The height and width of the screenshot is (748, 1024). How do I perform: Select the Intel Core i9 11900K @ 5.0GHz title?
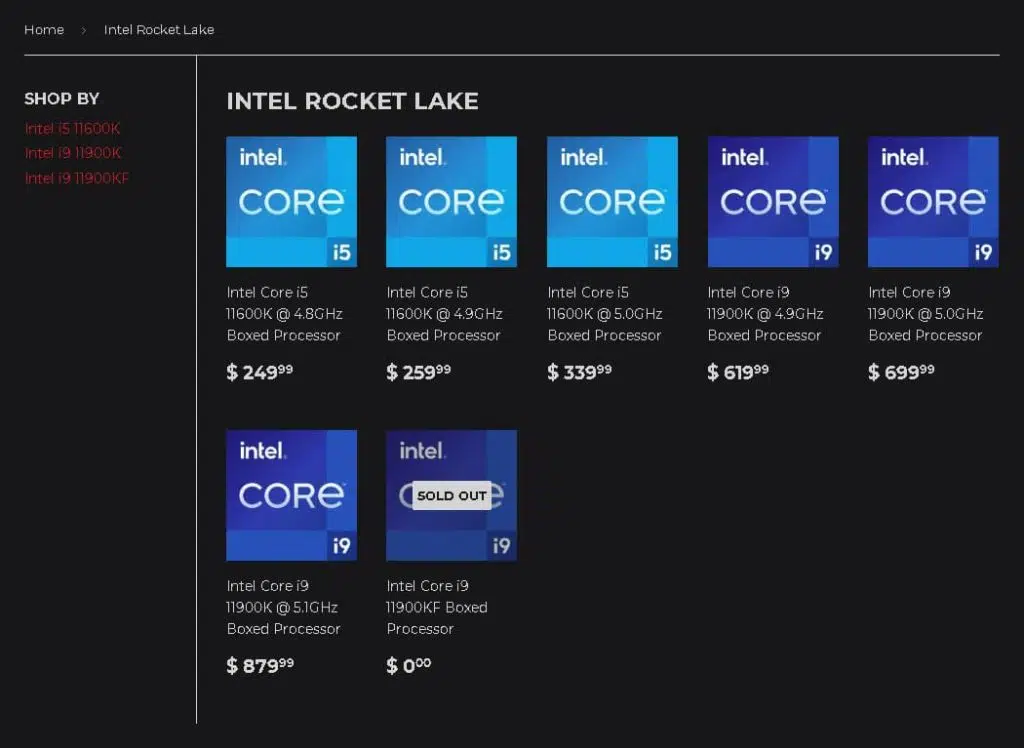(x=925, y=314)
